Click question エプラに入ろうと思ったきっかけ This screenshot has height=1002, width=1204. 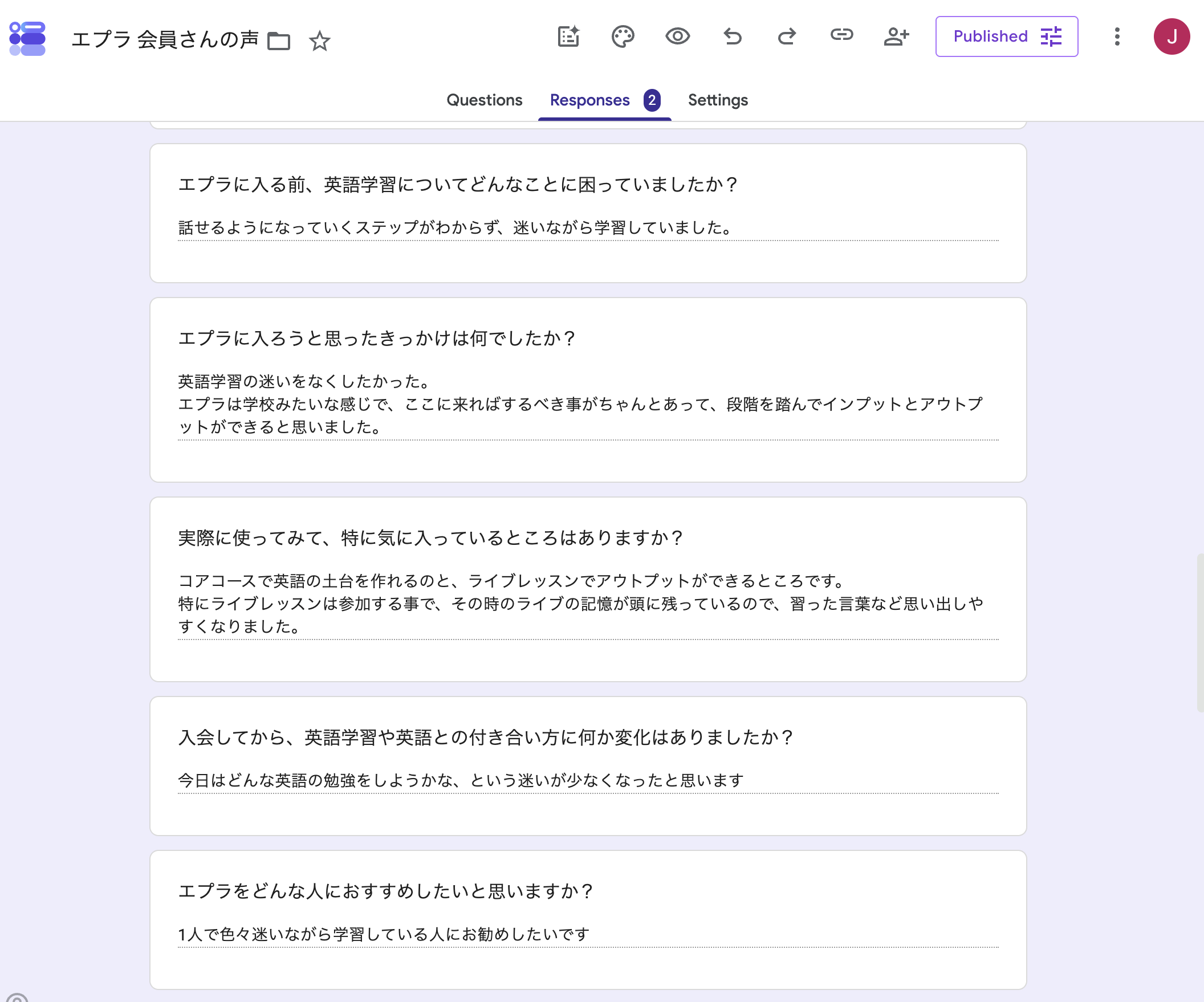[x=376, y=338]
